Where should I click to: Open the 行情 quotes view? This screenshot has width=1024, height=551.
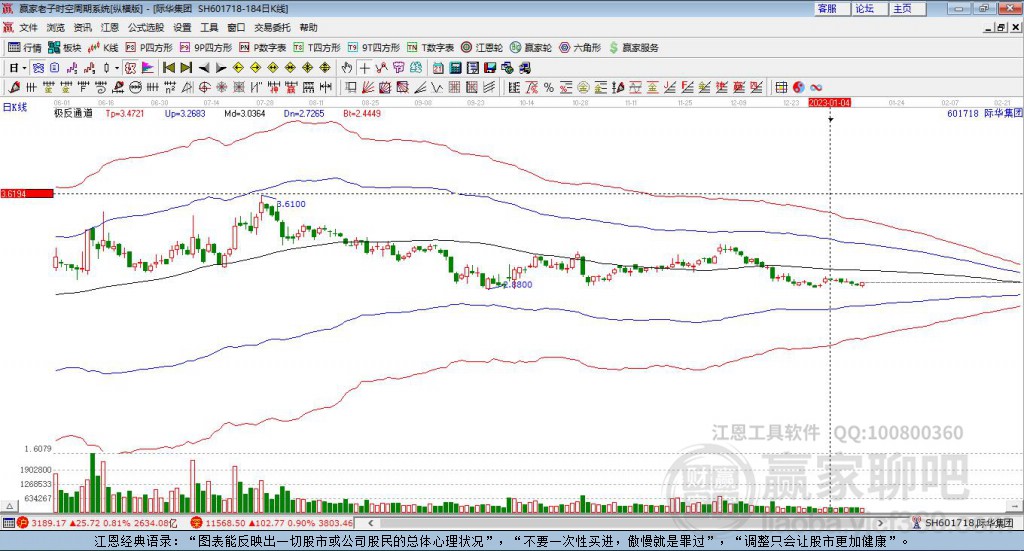coord(24,48)
